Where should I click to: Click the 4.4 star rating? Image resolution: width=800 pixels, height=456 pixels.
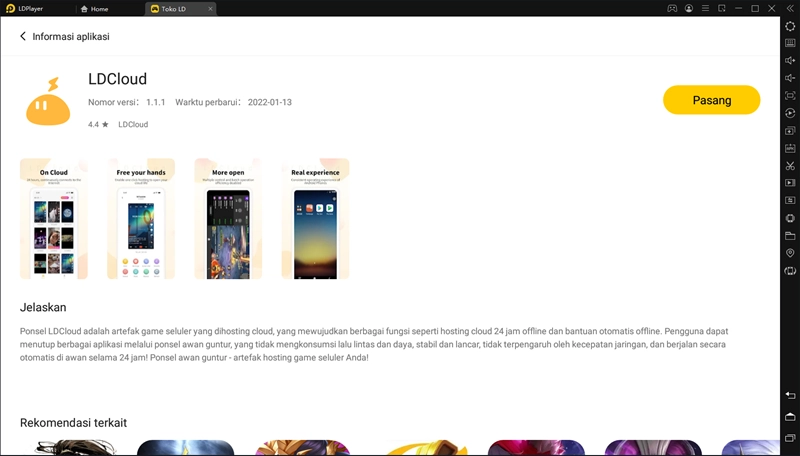click(98, 124)
